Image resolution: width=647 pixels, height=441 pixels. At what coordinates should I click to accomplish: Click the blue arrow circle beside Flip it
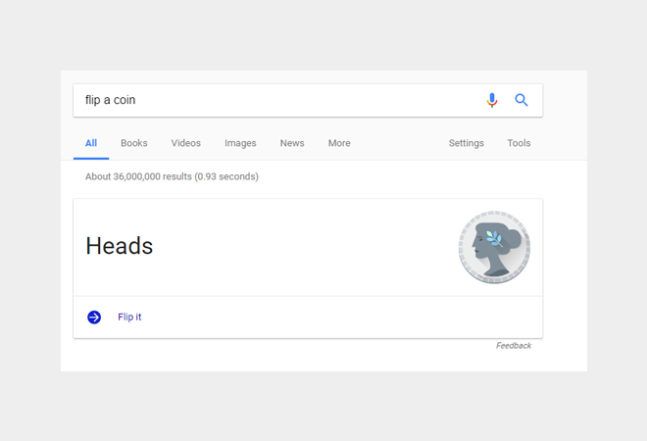tap(94, 317)
